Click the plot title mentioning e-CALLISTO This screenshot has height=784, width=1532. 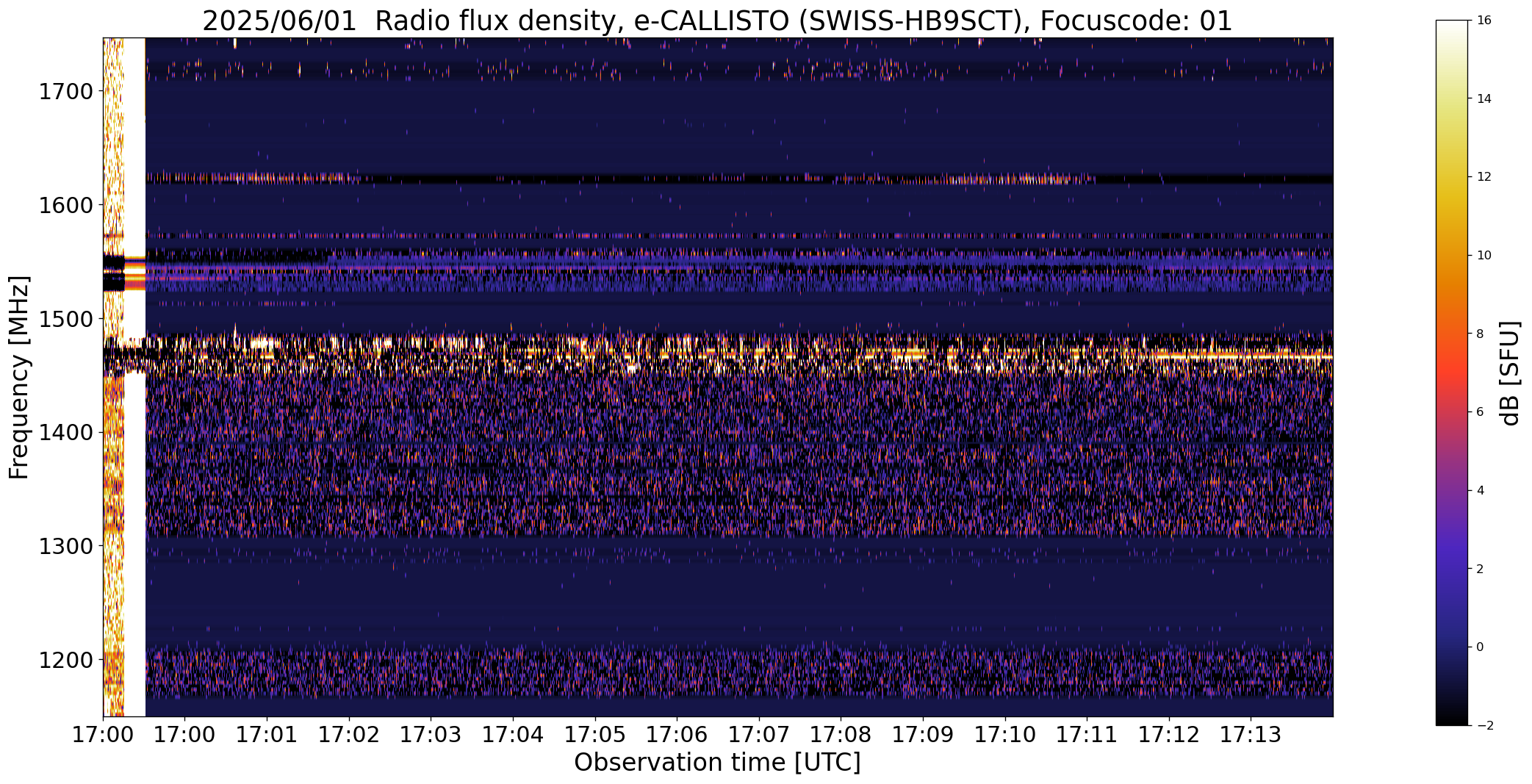tap(717, 21)
